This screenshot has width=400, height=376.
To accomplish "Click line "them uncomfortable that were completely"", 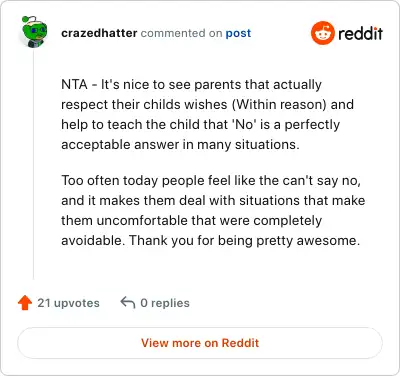I will point(192,221).
